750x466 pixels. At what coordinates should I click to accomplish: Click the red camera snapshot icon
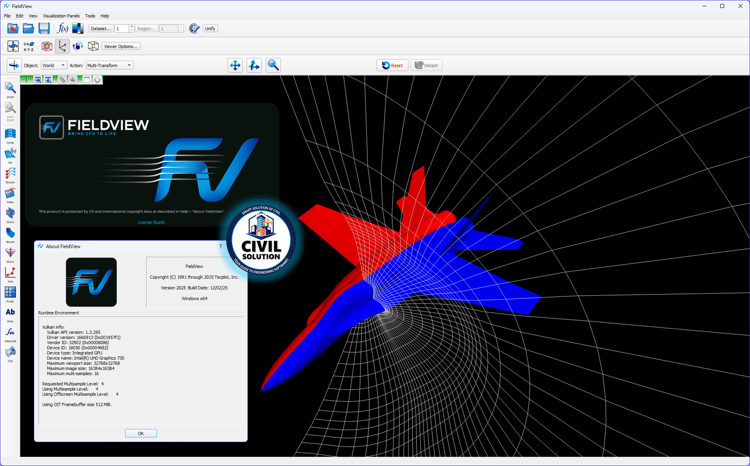coord(46,46)
